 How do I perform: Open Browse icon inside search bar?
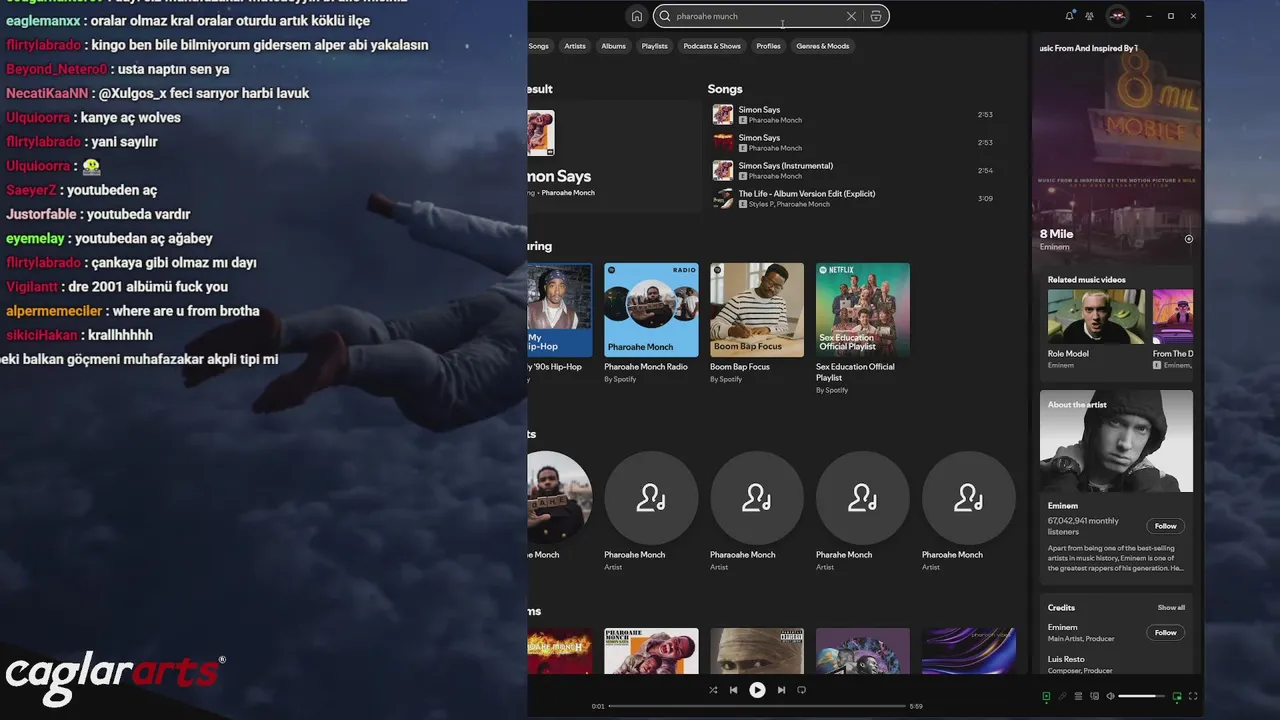876,16
